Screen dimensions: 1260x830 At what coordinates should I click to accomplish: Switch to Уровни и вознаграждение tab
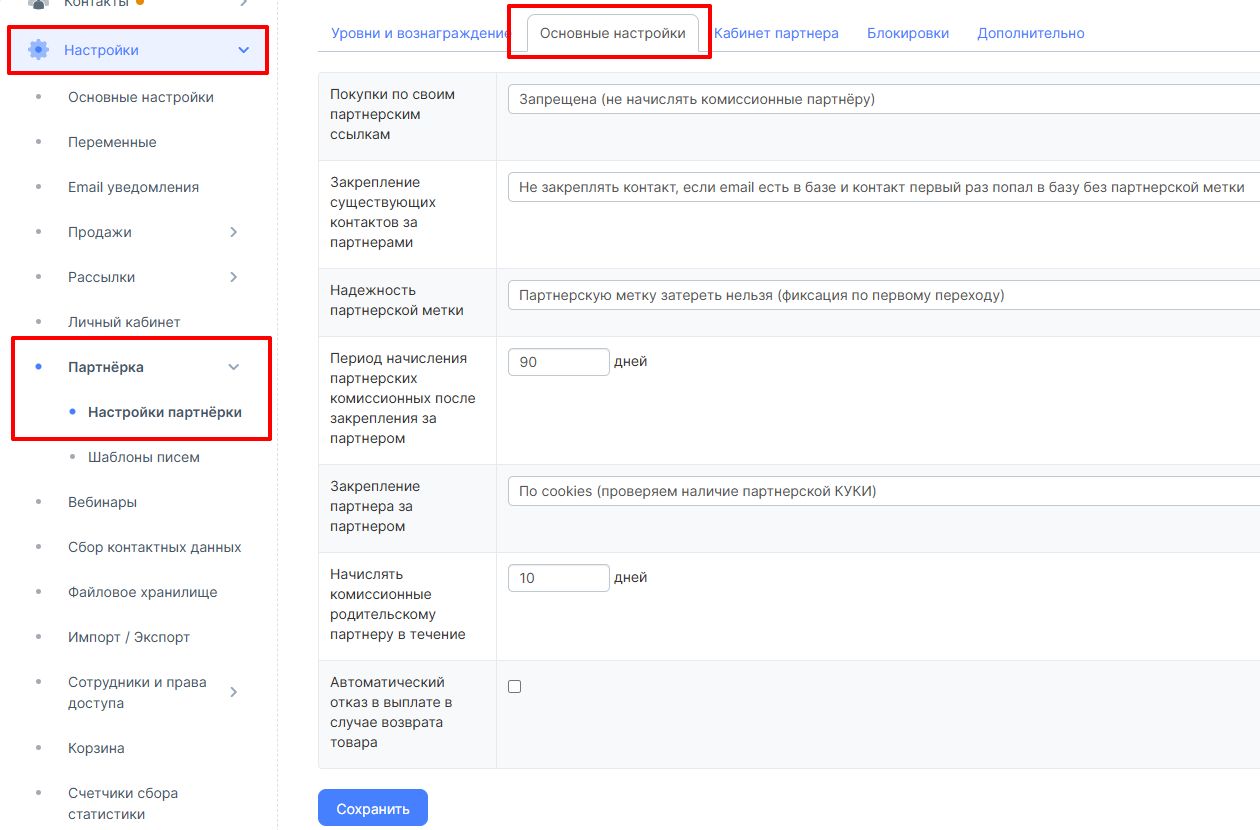pyautogui.click(x=420, y=33)
